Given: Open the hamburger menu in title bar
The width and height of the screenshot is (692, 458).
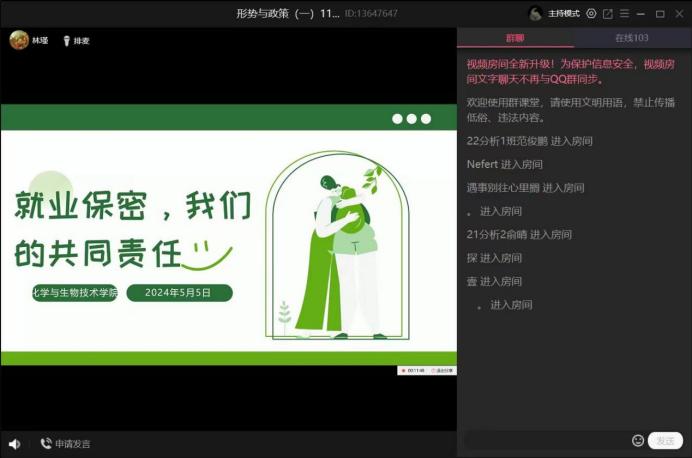Looking at the screenshot, I should pyautogui.click(x=624, y=14).
